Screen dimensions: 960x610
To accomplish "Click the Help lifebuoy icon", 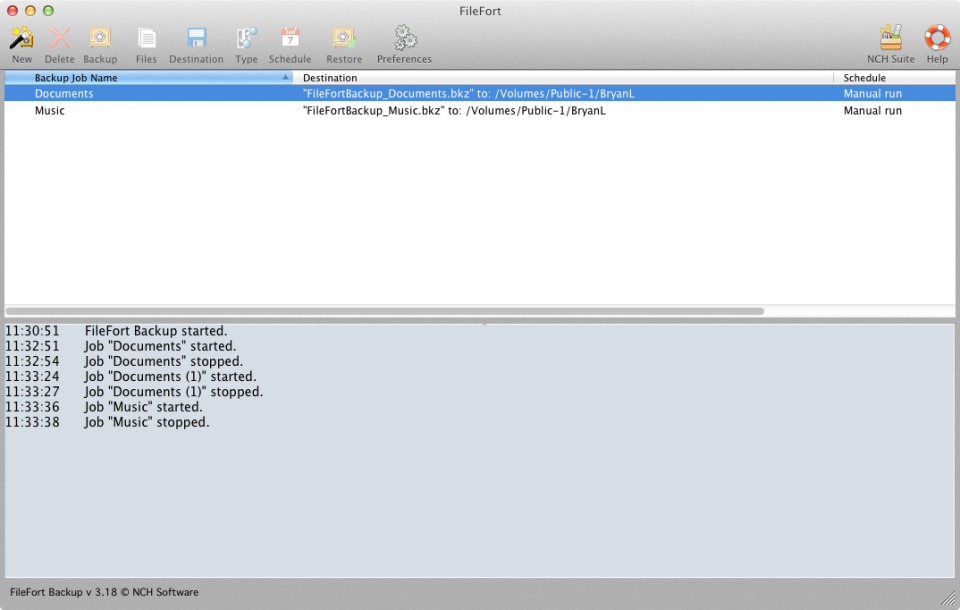I will [x=937, y=40].
